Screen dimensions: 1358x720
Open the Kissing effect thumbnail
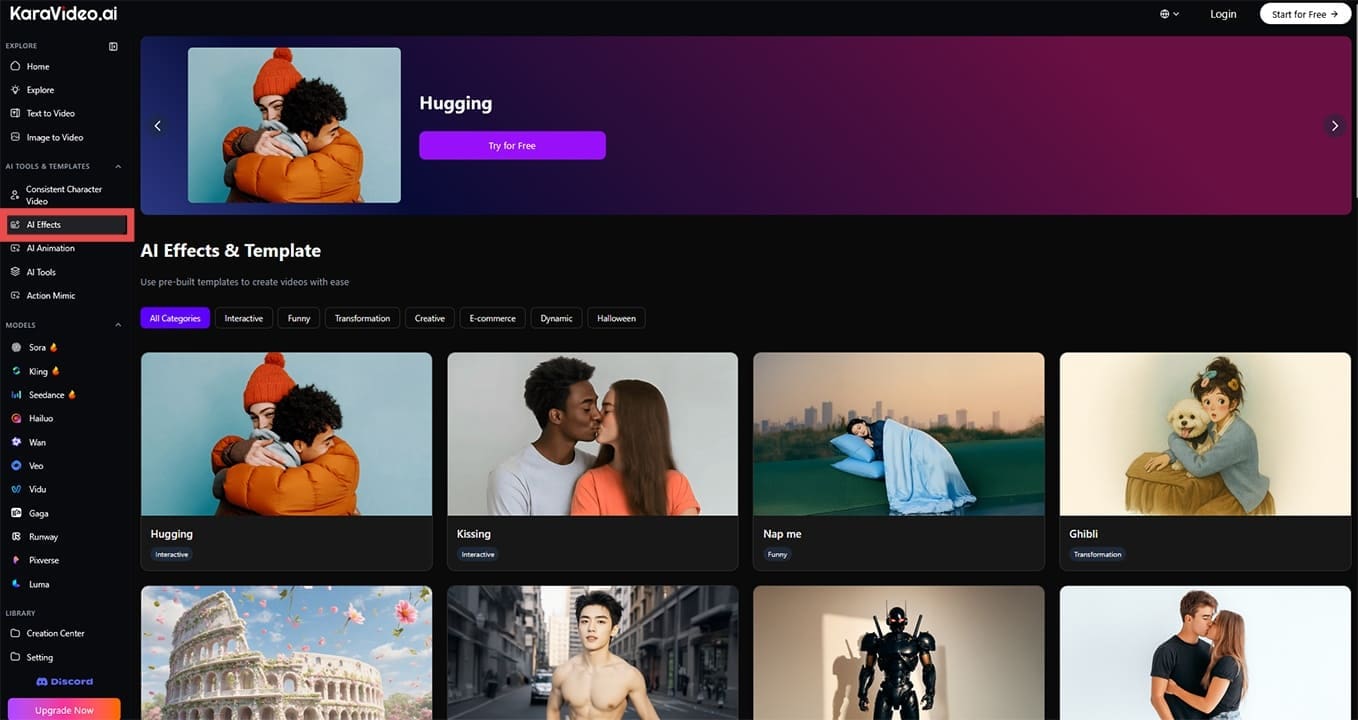[592, 433]
